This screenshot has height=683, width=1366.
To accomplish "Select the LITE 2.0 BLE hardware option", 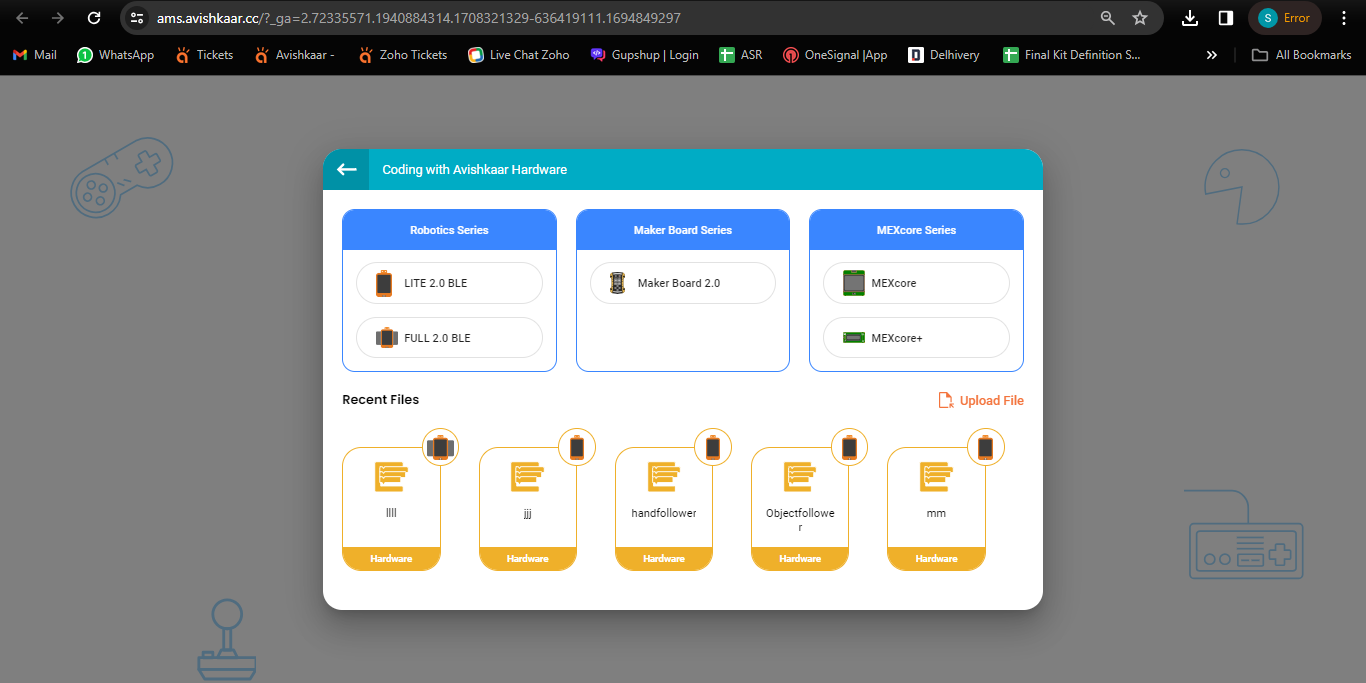I will coord(449,283).
